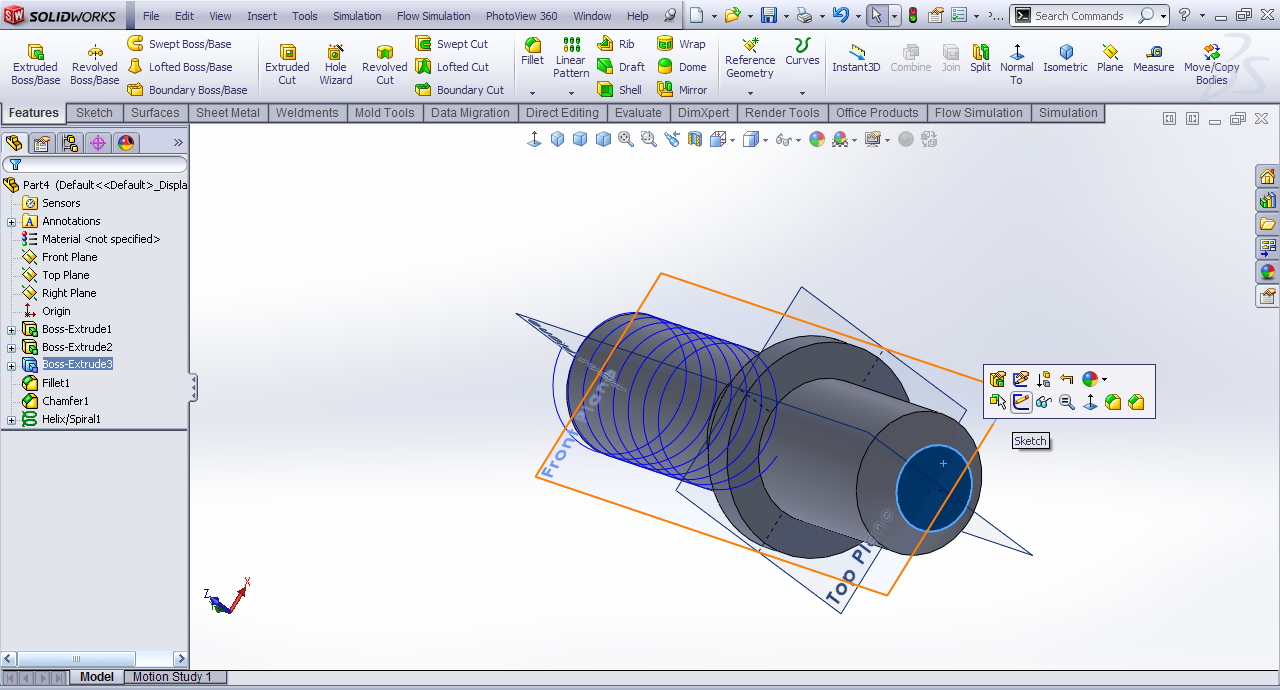The image size is (1280, 690).
Task: Switch to the Sheet Metal tab
Action: tap(227, 113)
